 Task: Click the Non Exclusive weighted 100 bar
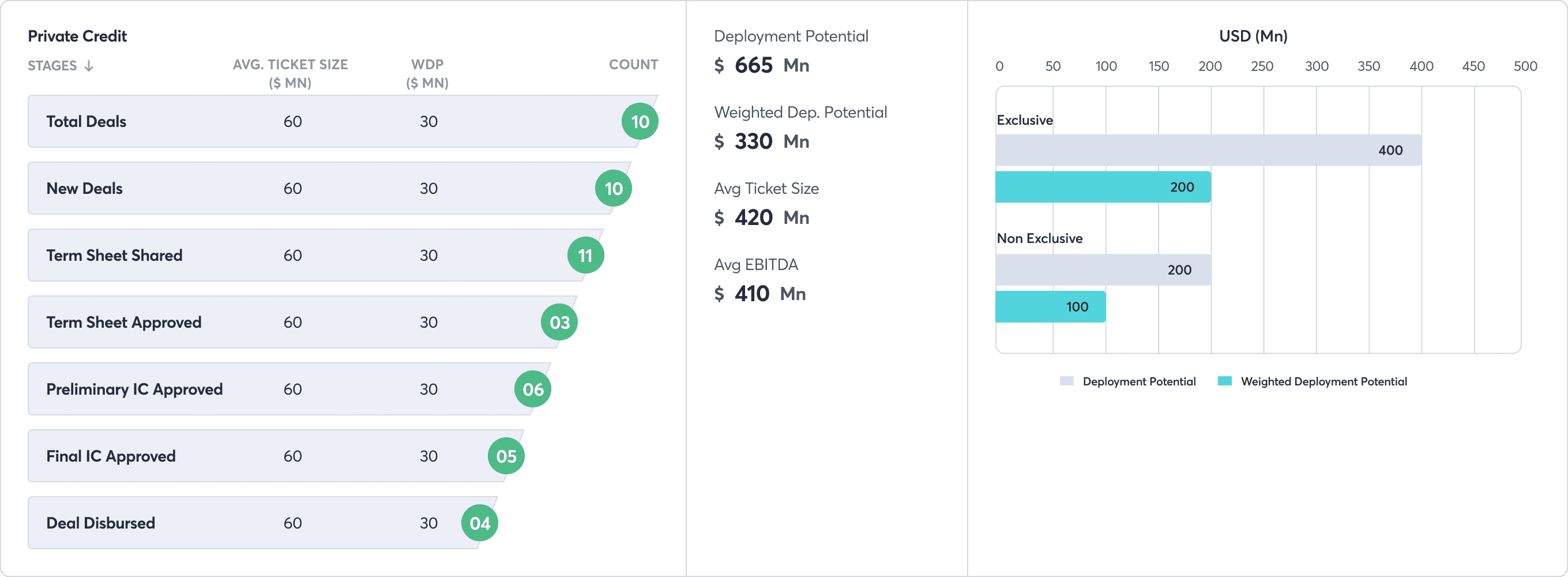point(1051,306)
